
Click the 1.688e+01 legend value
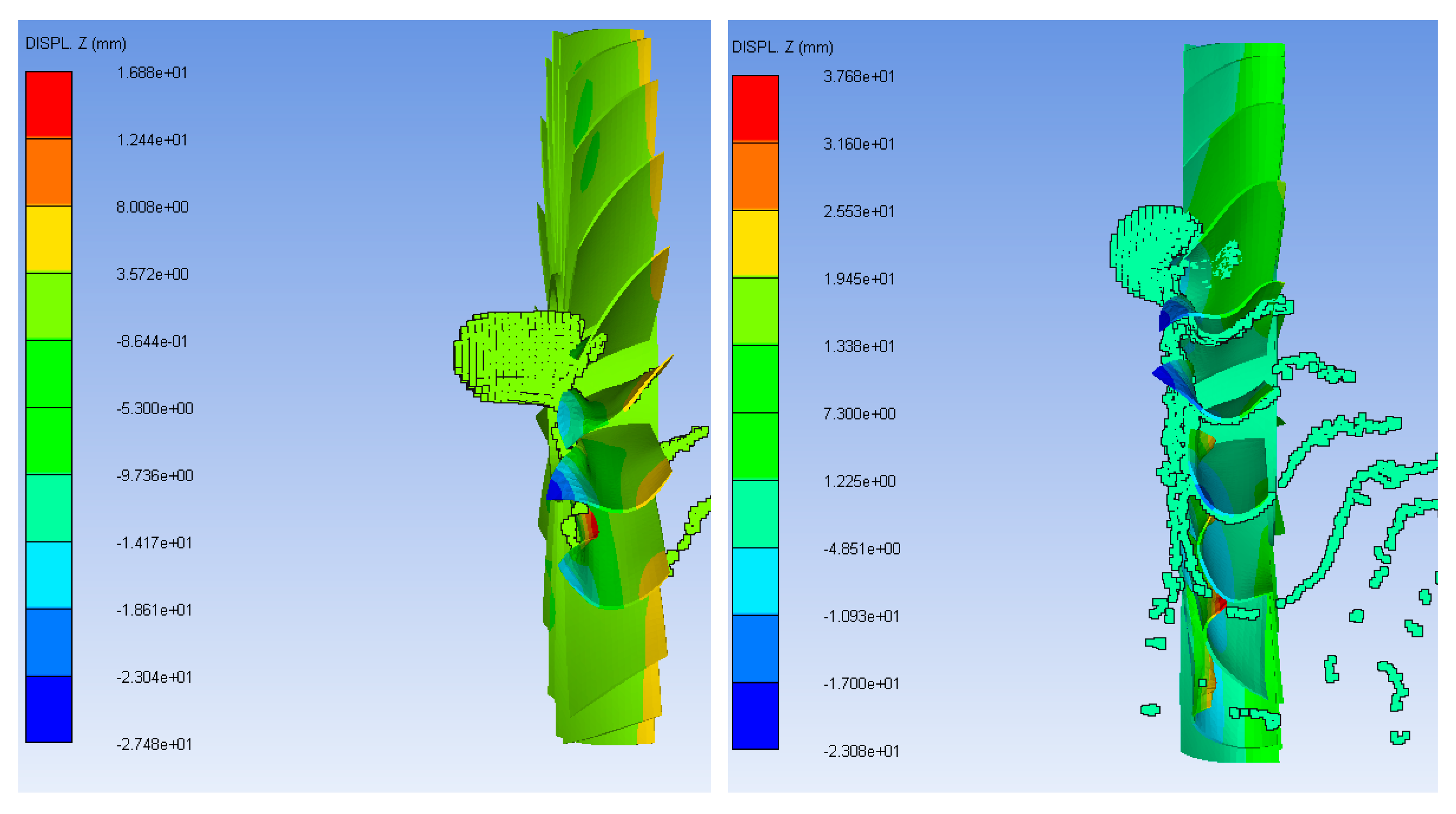point(152,73)
